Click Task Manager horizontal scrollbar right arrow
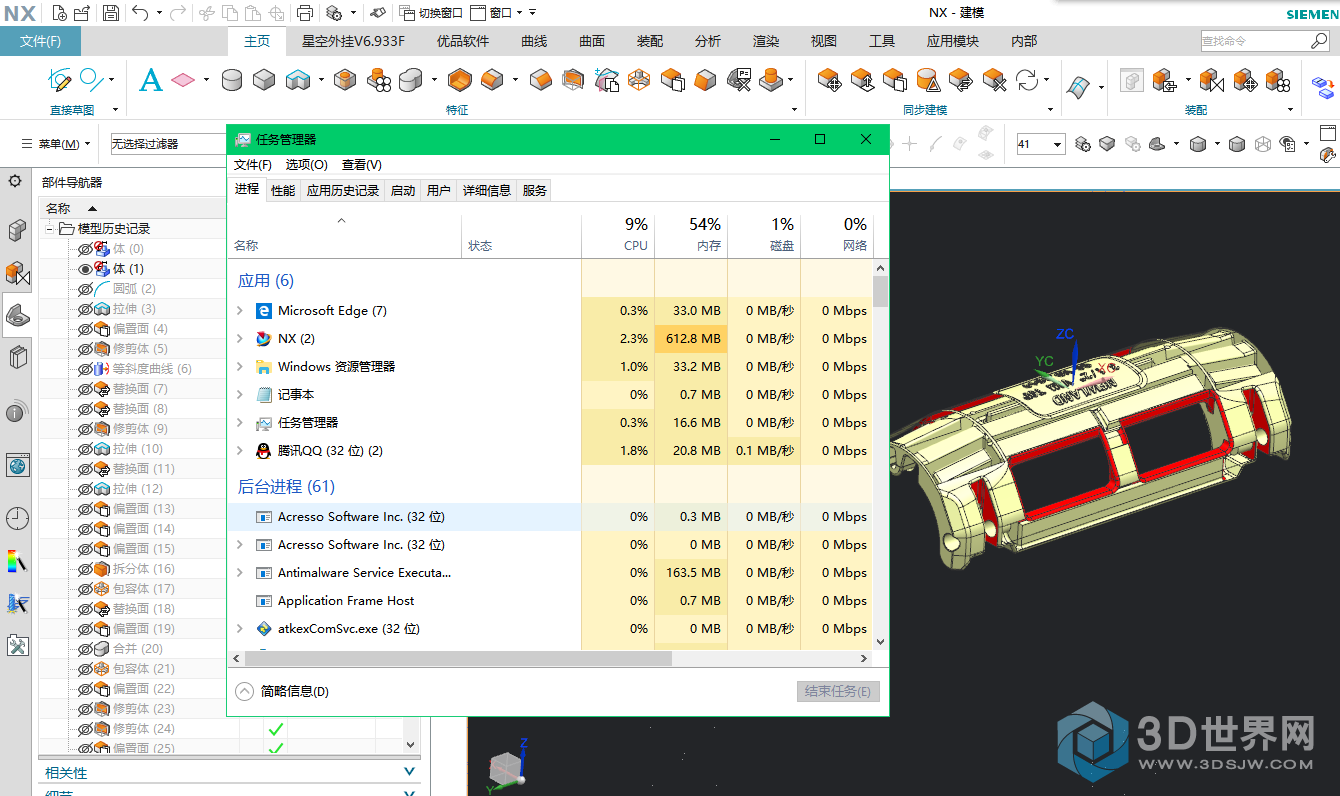The width and height of the screenshot is (1340, 796). click(x=863, y=659)
